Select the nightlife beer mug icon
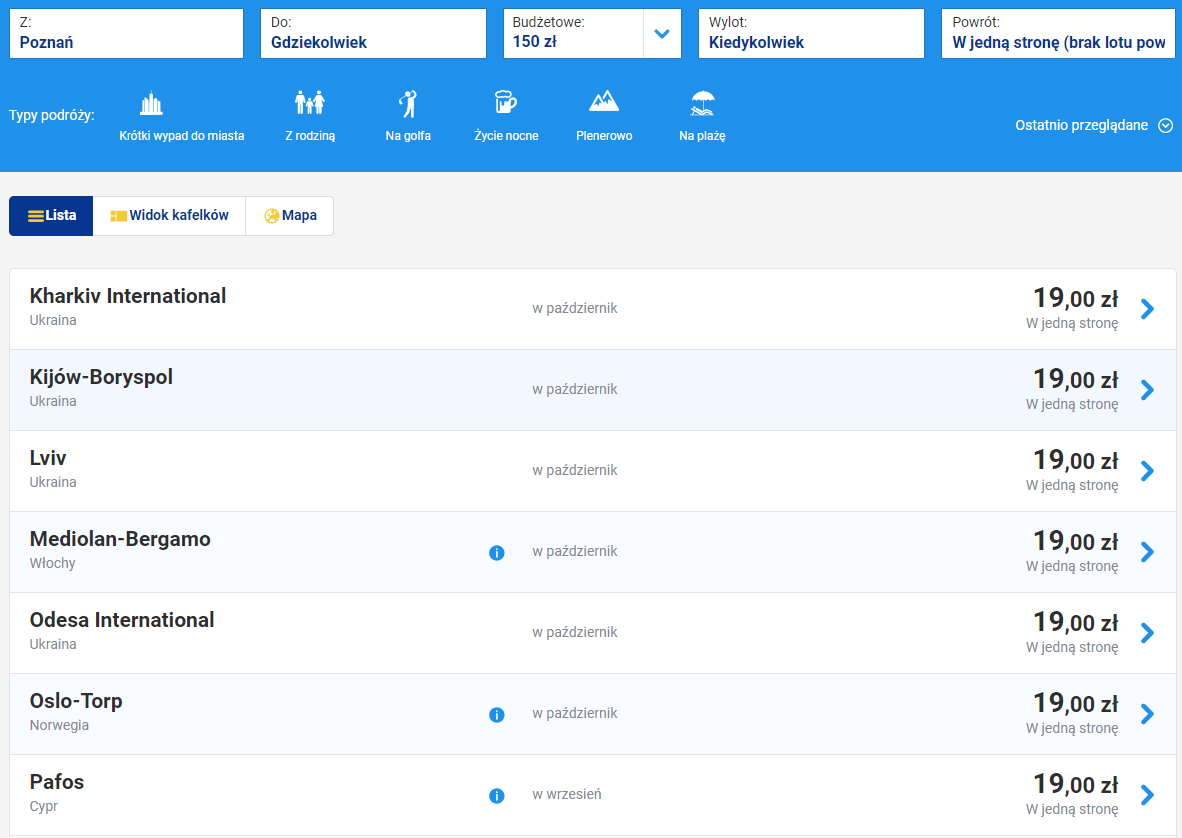This screenshot has height=838, width=1182. pos(506,104)
